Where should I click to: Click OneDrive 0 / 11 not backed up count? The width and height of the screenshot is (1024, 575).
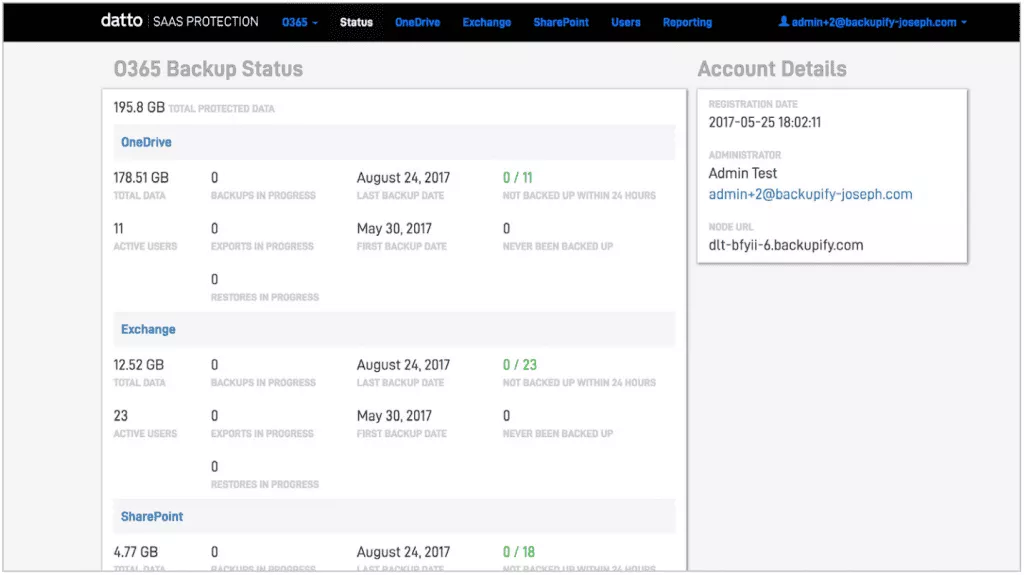tap(519, 178)
